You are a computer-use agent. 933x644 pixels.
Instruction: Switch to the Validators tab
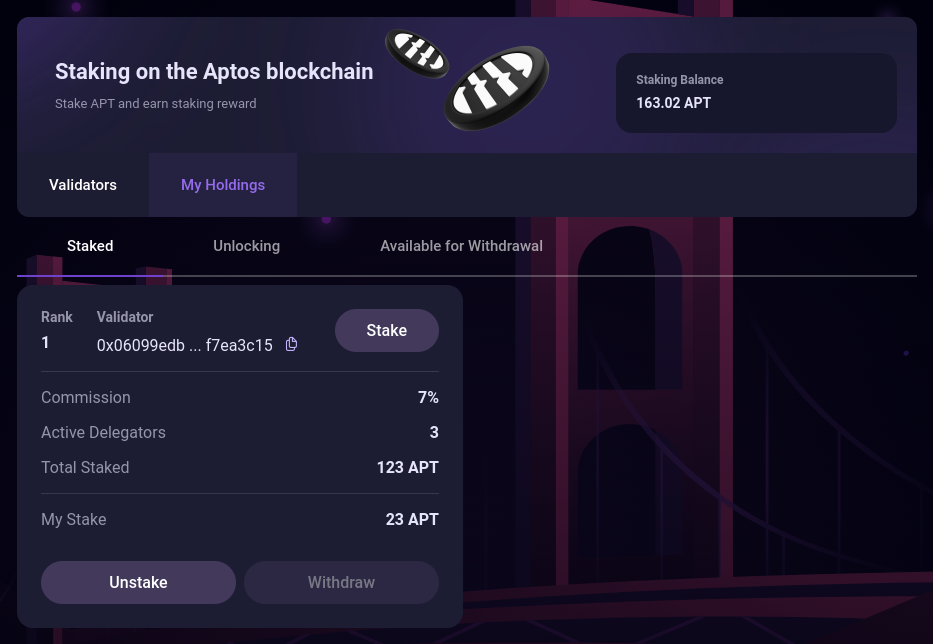[x=83, y=185]
